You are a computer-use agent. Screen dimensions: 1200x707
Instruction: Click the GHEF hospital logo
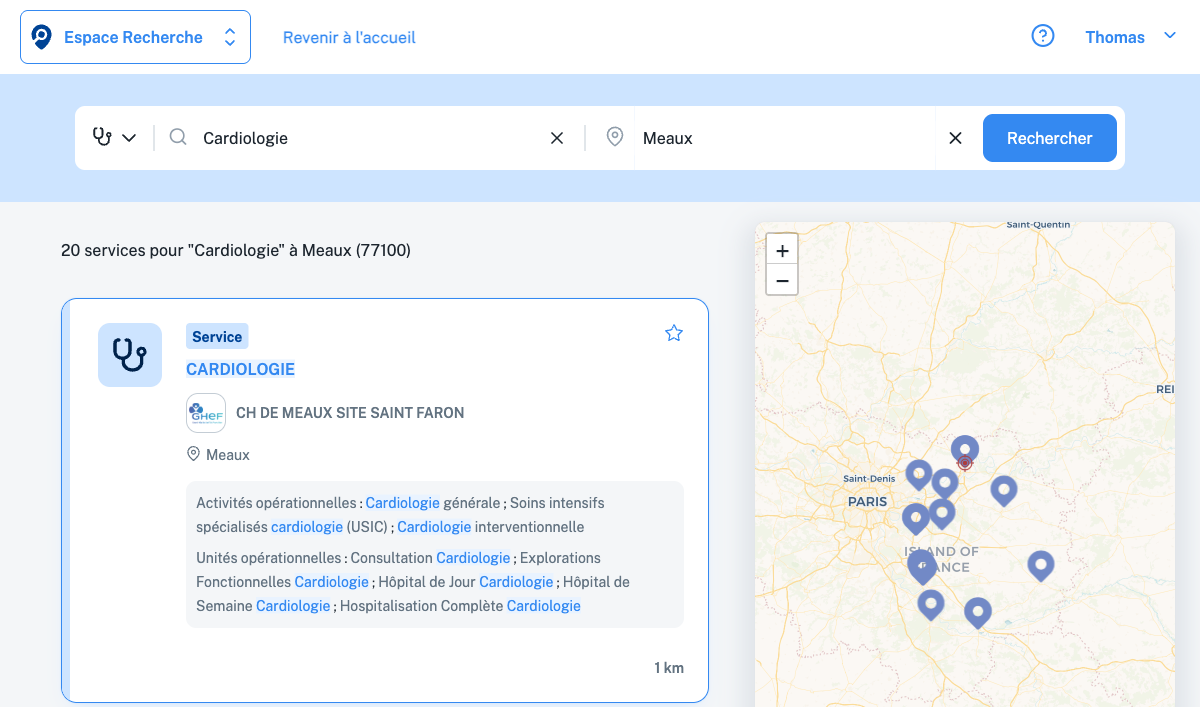206,413
